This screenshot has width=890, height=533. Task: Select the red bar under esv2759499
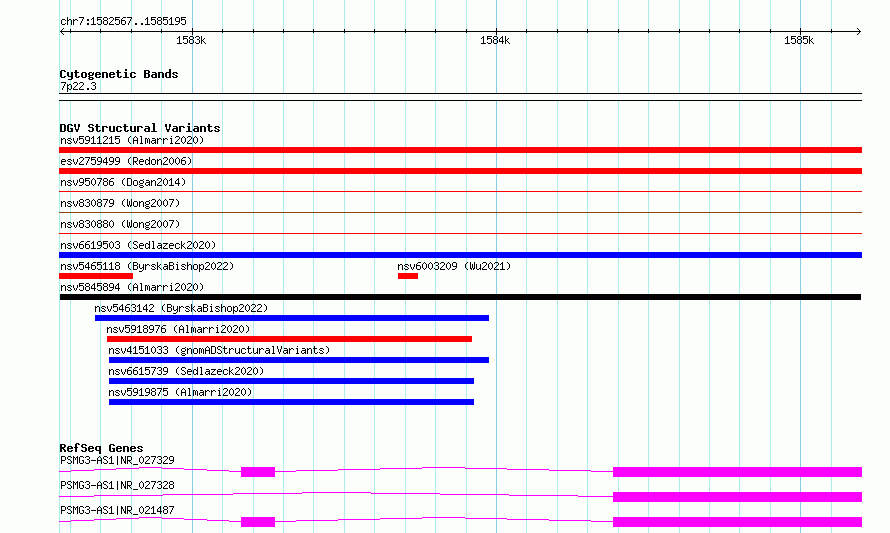coord(460,171)
